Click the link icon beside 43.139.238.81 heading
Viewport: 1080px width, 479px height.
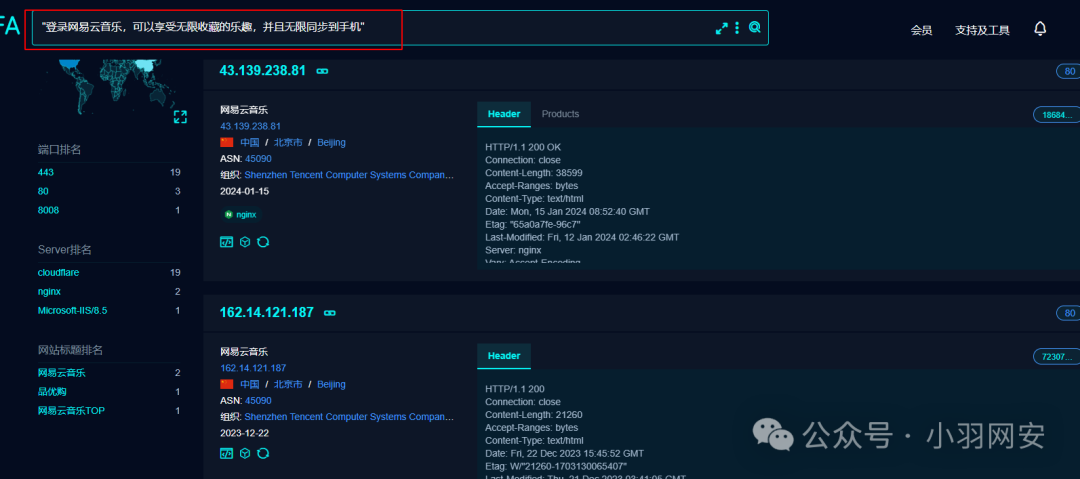(x=322, y=71)
